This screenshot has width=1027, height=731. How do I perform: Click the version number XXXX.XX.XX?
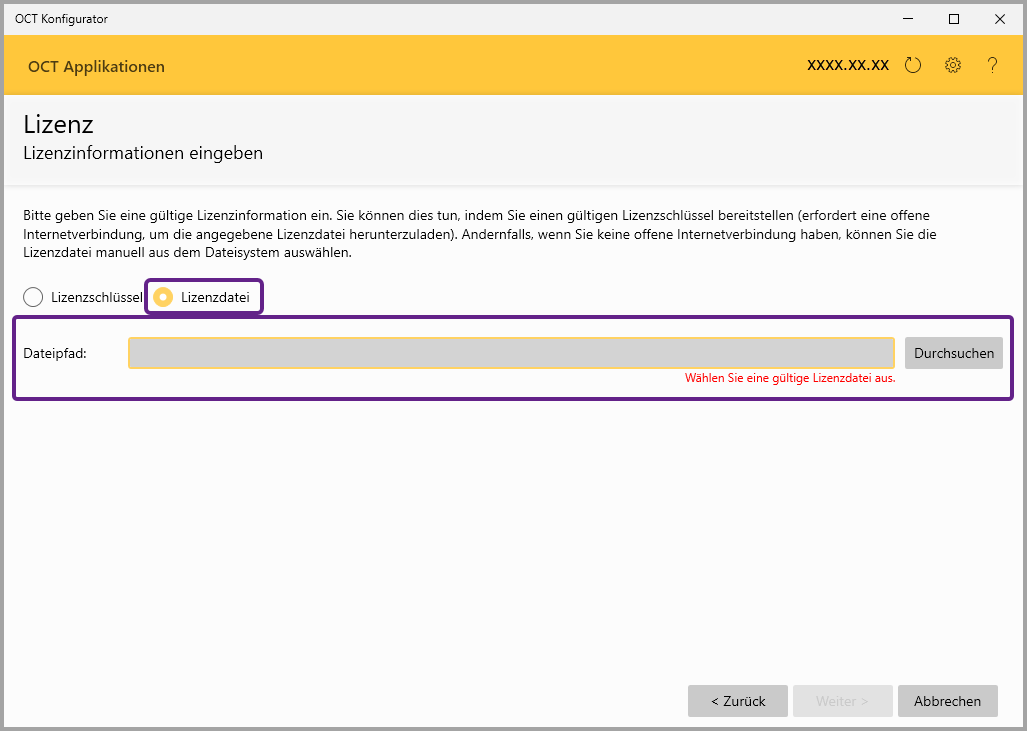[x=848, y=65]
